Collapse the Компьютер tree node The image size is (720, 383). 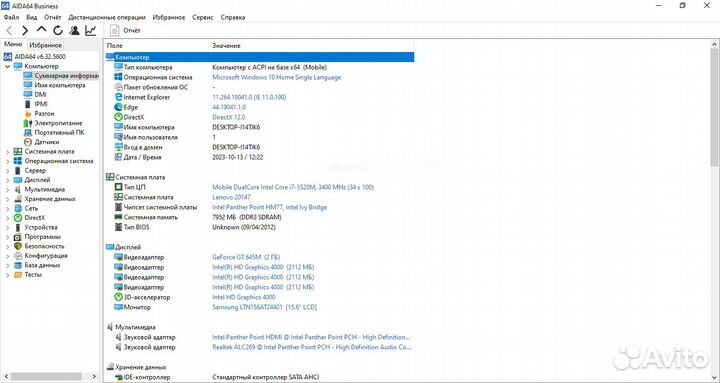click(x=7, y=67)
